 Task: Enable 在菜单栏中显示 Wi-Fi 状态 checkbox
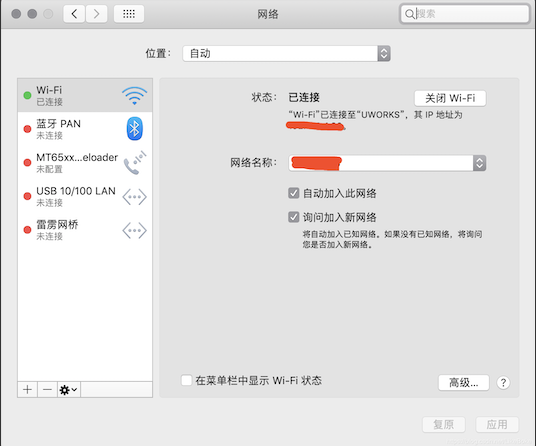[186, 380]
